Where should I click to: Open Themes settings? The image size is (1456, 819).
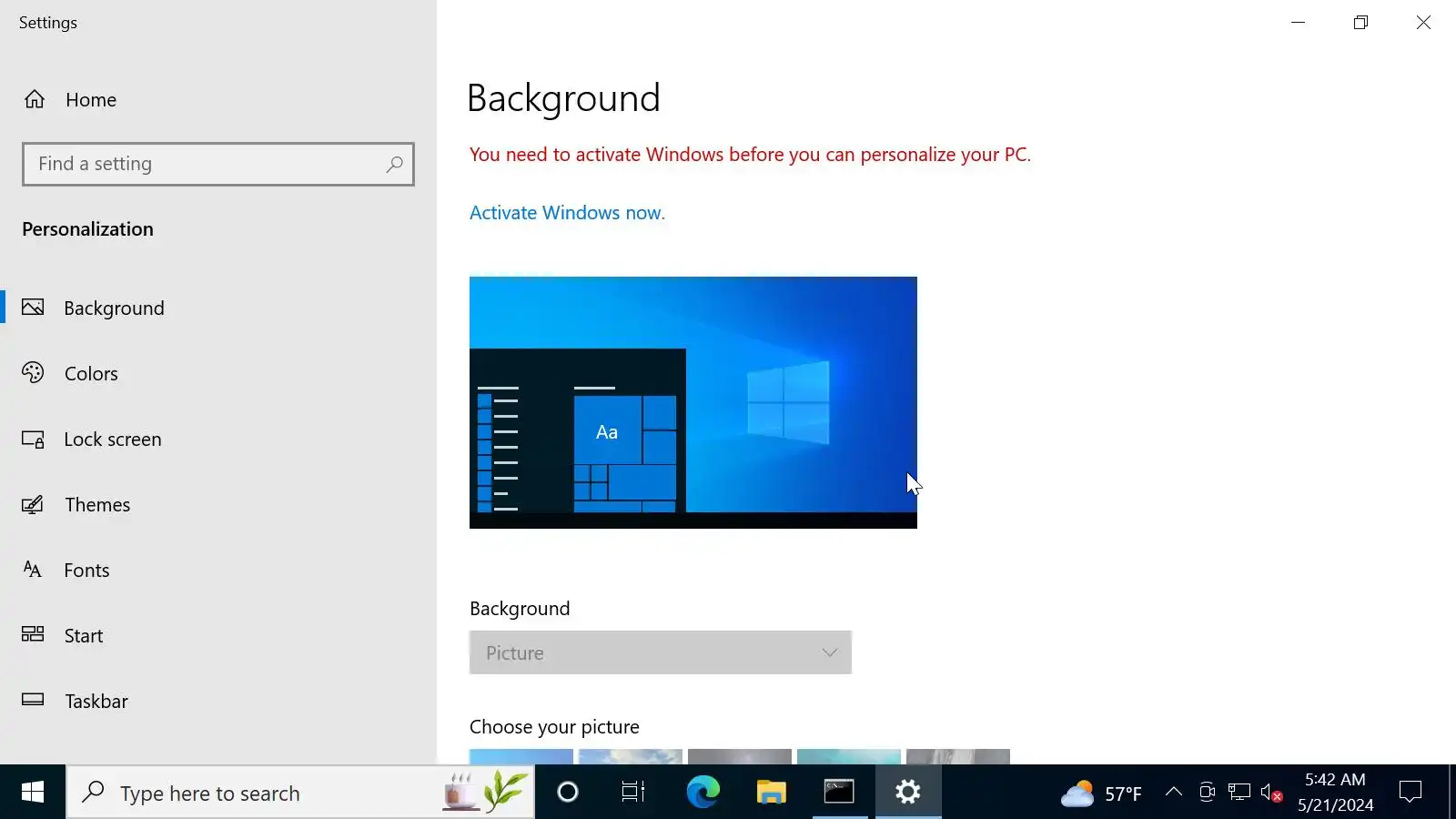click(218, 504)
